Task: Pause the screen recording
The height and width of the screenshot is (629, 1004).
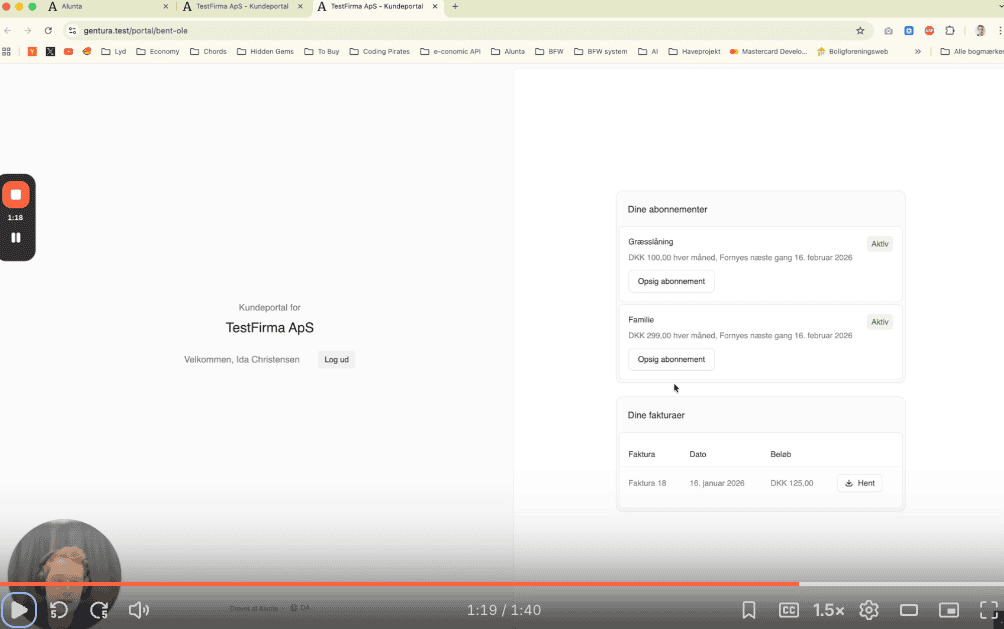Action: (16, 238)
